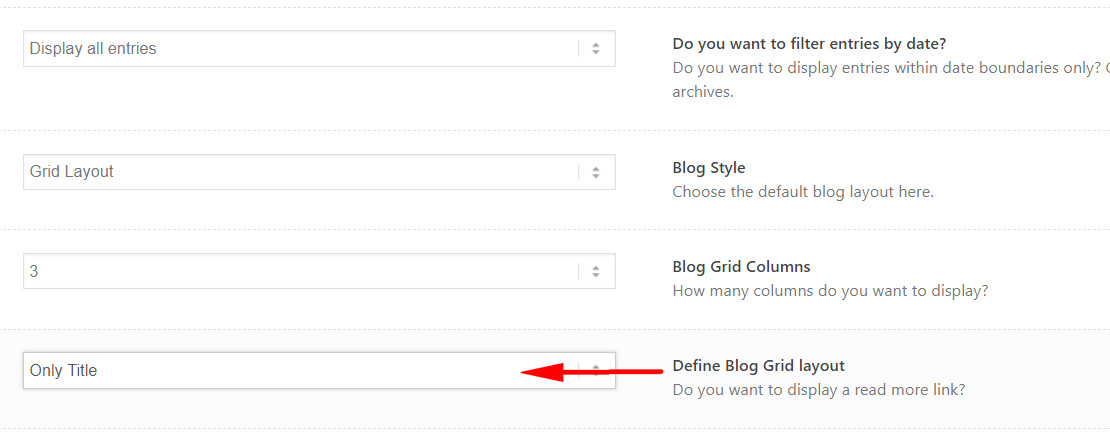Click the arrows icon on Only Title selector
Viewport: 1110px width, 441px height.
596,369
